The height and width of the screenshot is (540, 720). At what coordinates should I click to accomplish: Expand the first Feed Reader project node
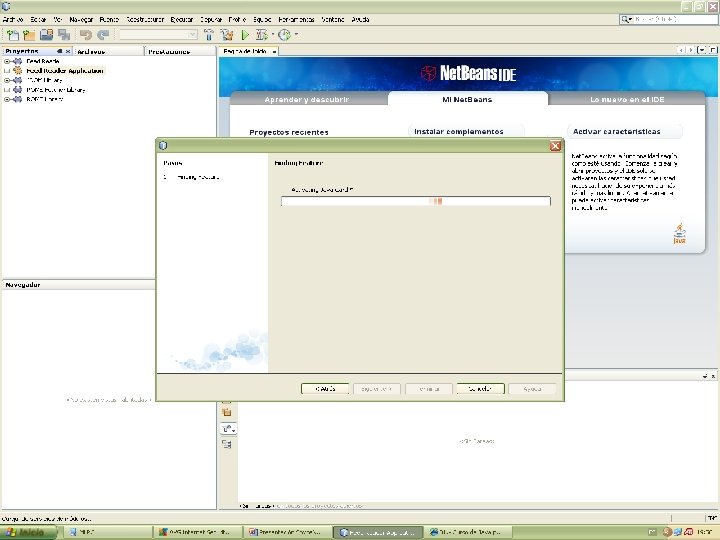[7, 61]
